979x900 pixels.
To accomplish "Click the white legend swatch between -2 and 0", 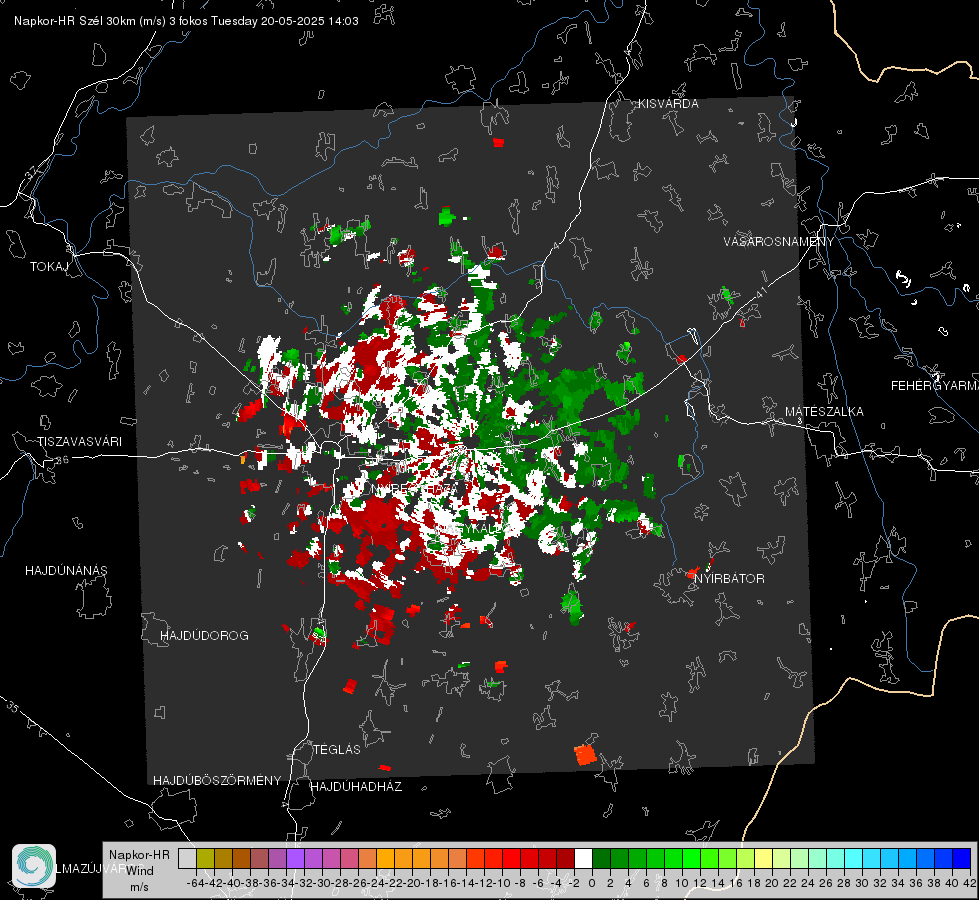I will [x=583, y=859].
